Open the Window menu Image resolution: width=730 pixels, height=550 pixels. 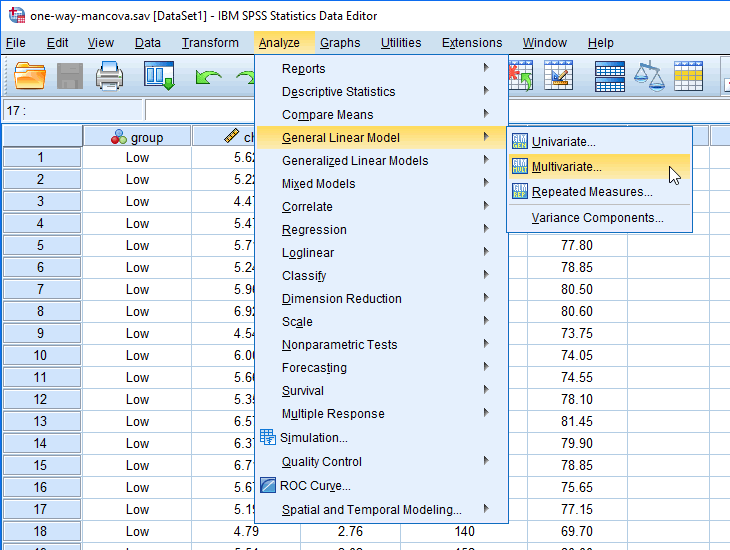[x=544, y=43]
